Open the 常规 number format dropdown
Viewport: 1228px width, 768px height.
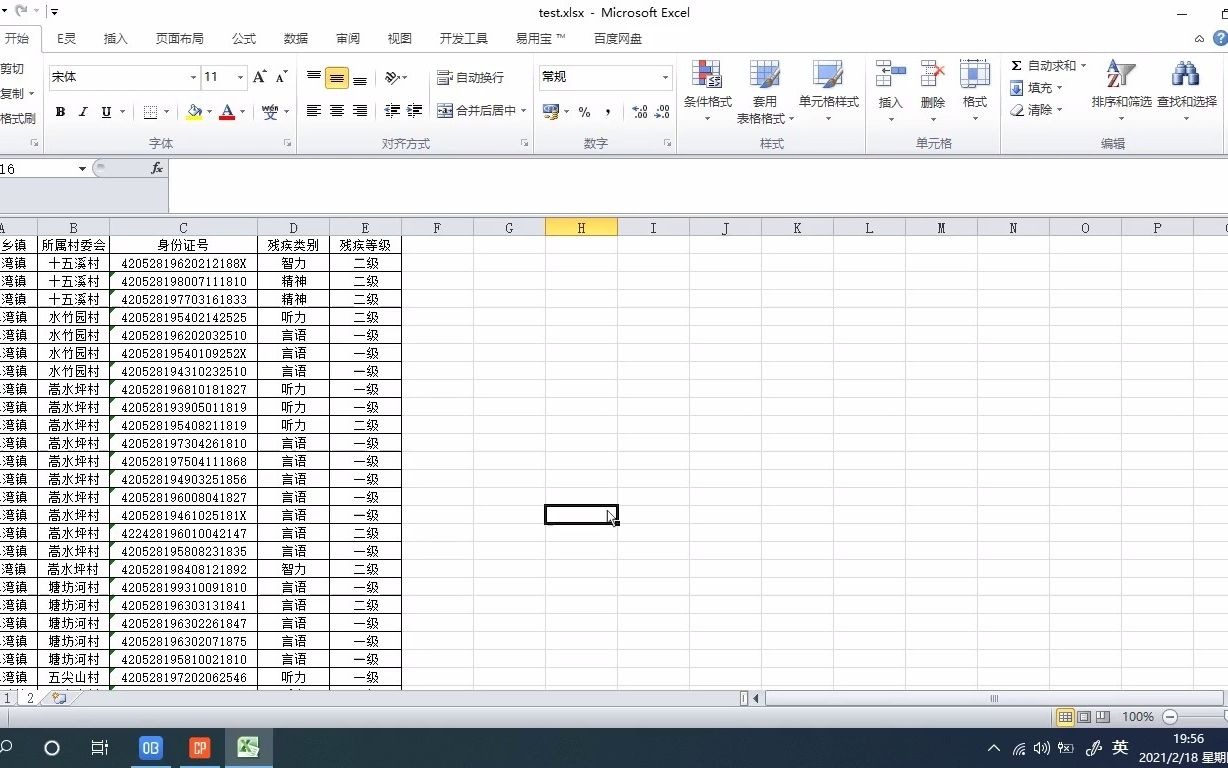pyautogui.click(x=665, y=77)
